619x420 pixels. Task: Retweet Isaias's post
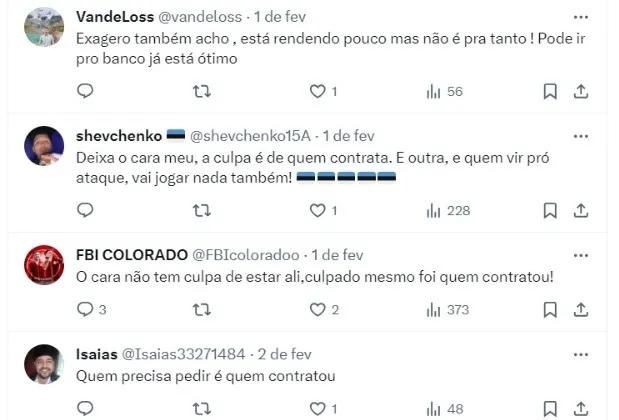202,409
